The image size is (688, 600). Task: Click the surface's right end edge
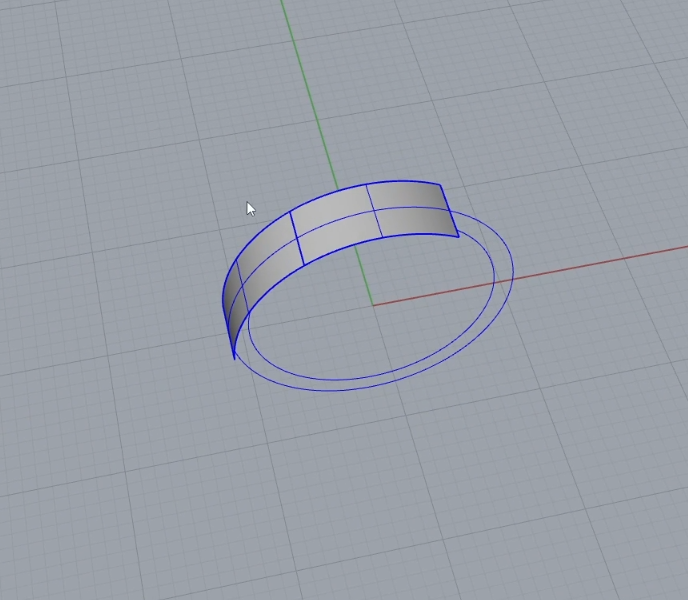pyautogui.click(x=449, y=210)
